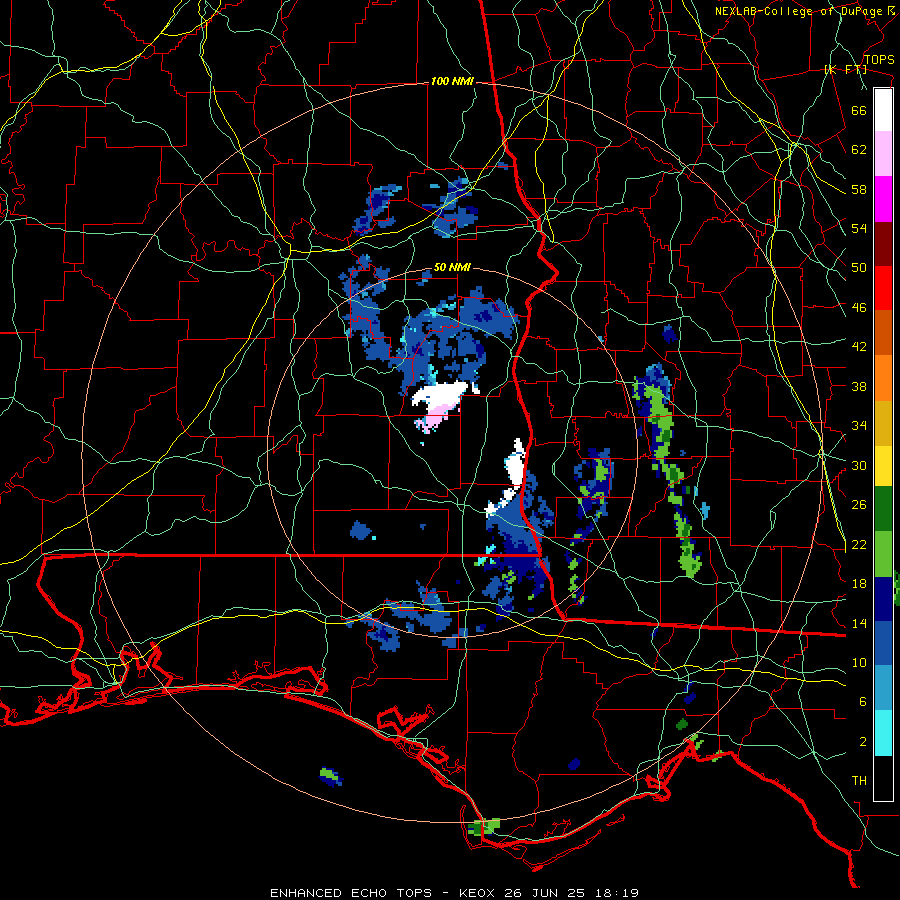Click the K FT units label
Image resolution: width=900 pixels, height=900 pixels.
tap(845, 69)
